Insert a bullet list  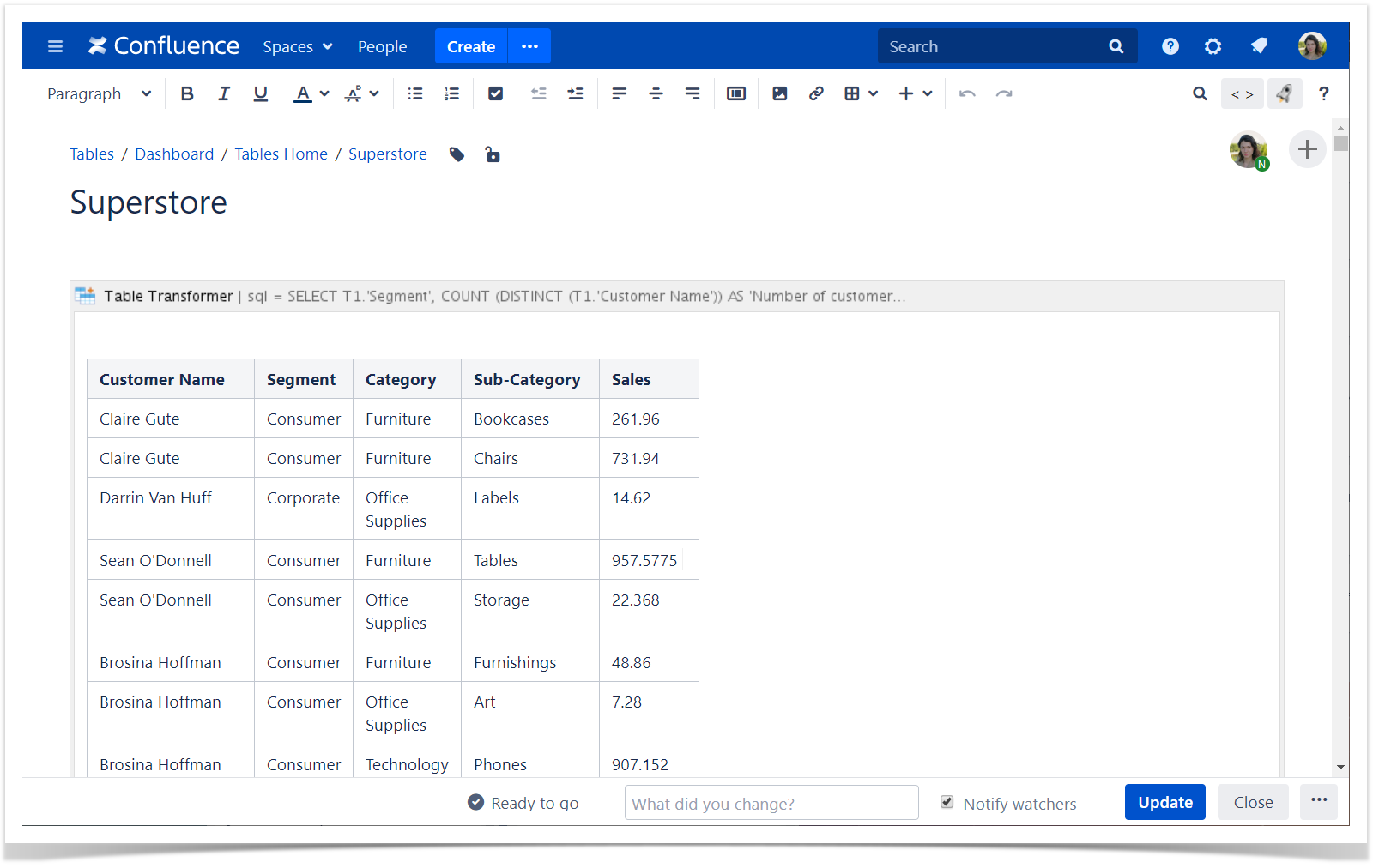415,93
